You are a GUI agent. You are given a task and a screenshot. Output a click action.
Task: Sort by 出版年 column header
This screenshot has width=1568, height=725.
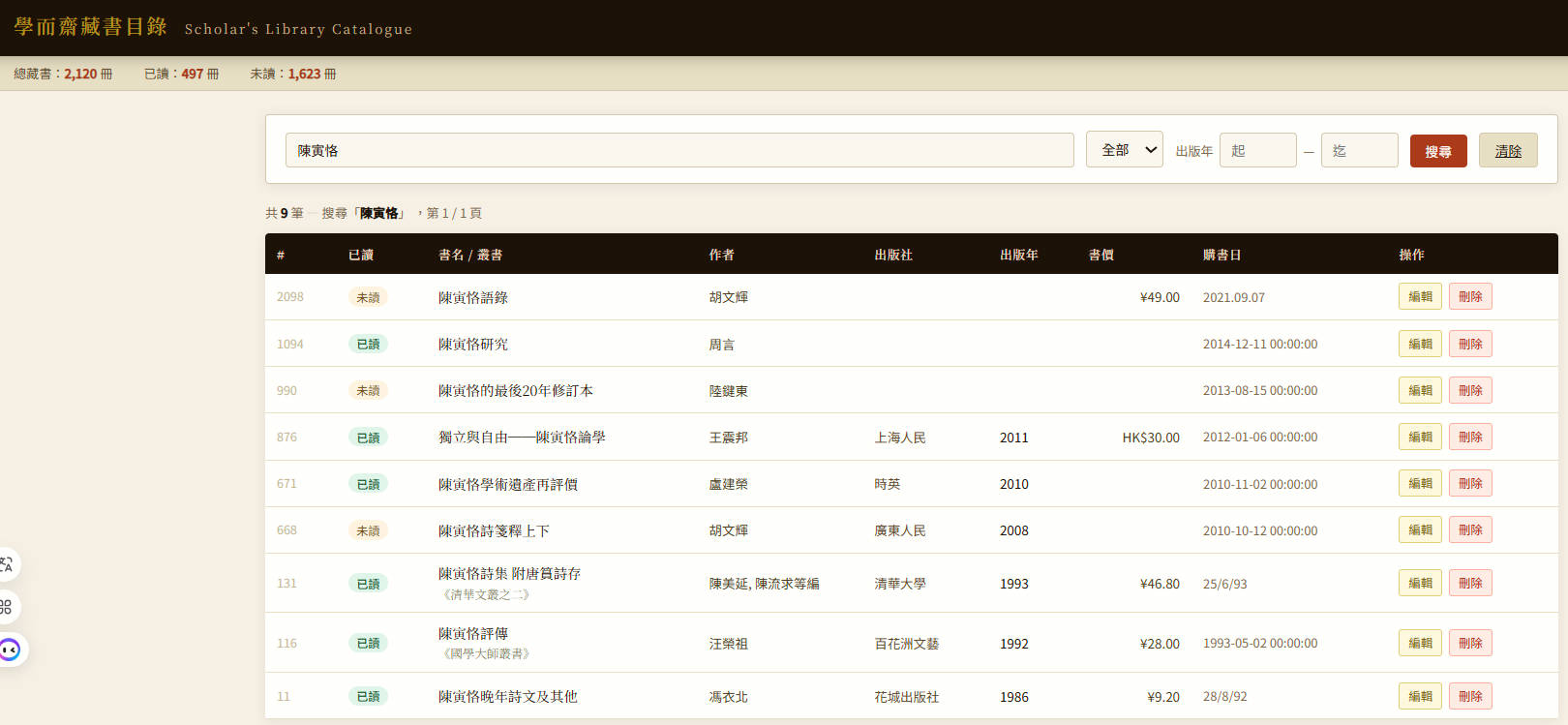1018,255
